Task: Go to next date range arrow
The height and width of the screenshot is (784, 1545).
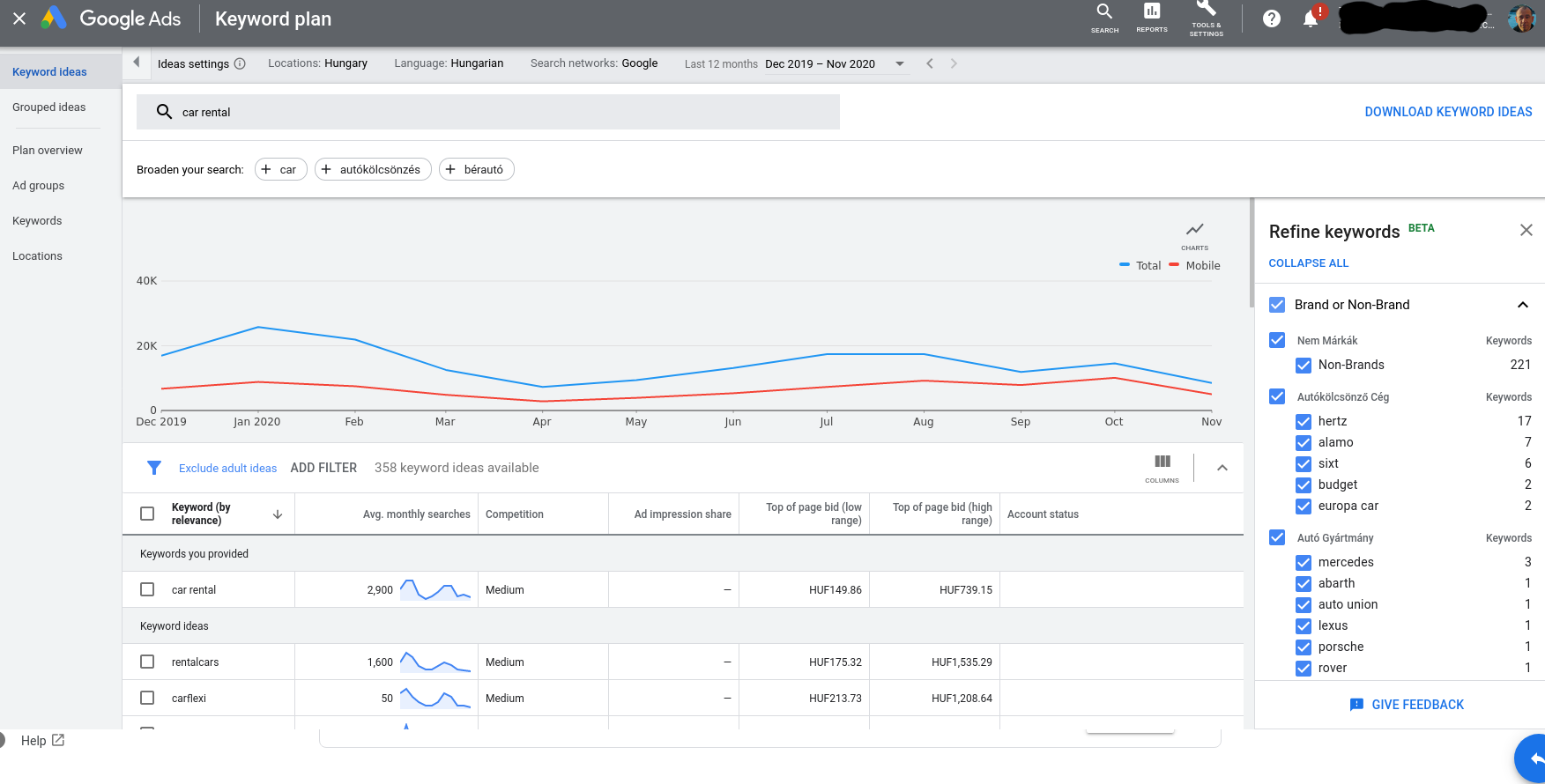Action: pos(954,63)
